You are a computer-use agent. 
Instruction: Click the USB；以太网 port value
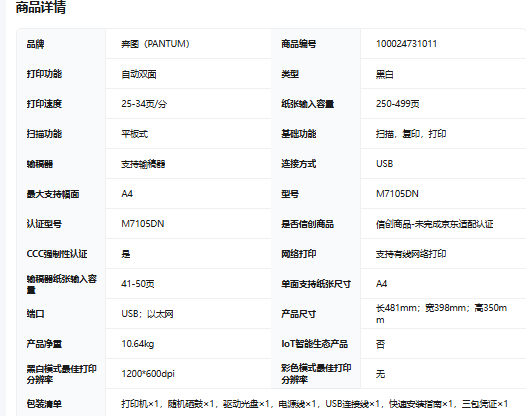click(x=147, y=314)
